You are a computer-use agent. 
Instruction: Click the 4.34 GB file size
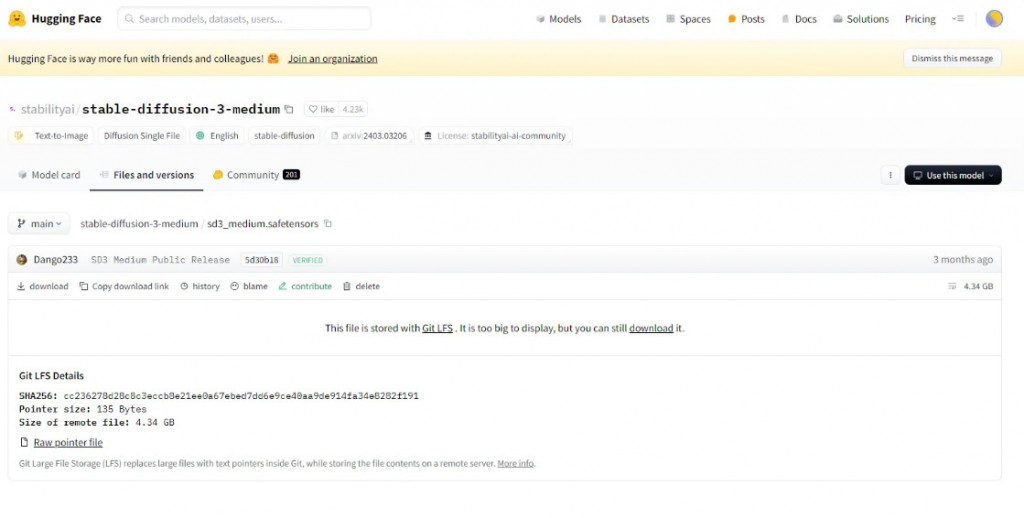point(978,286)
